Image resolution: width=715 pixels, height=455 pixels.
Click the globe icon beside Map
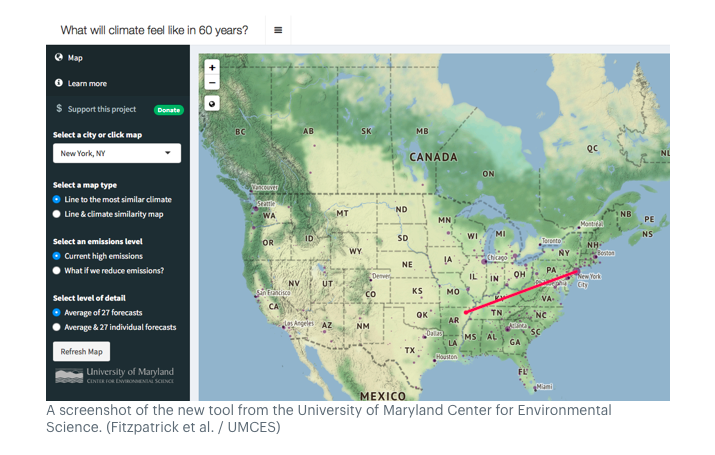coord(59,58)
